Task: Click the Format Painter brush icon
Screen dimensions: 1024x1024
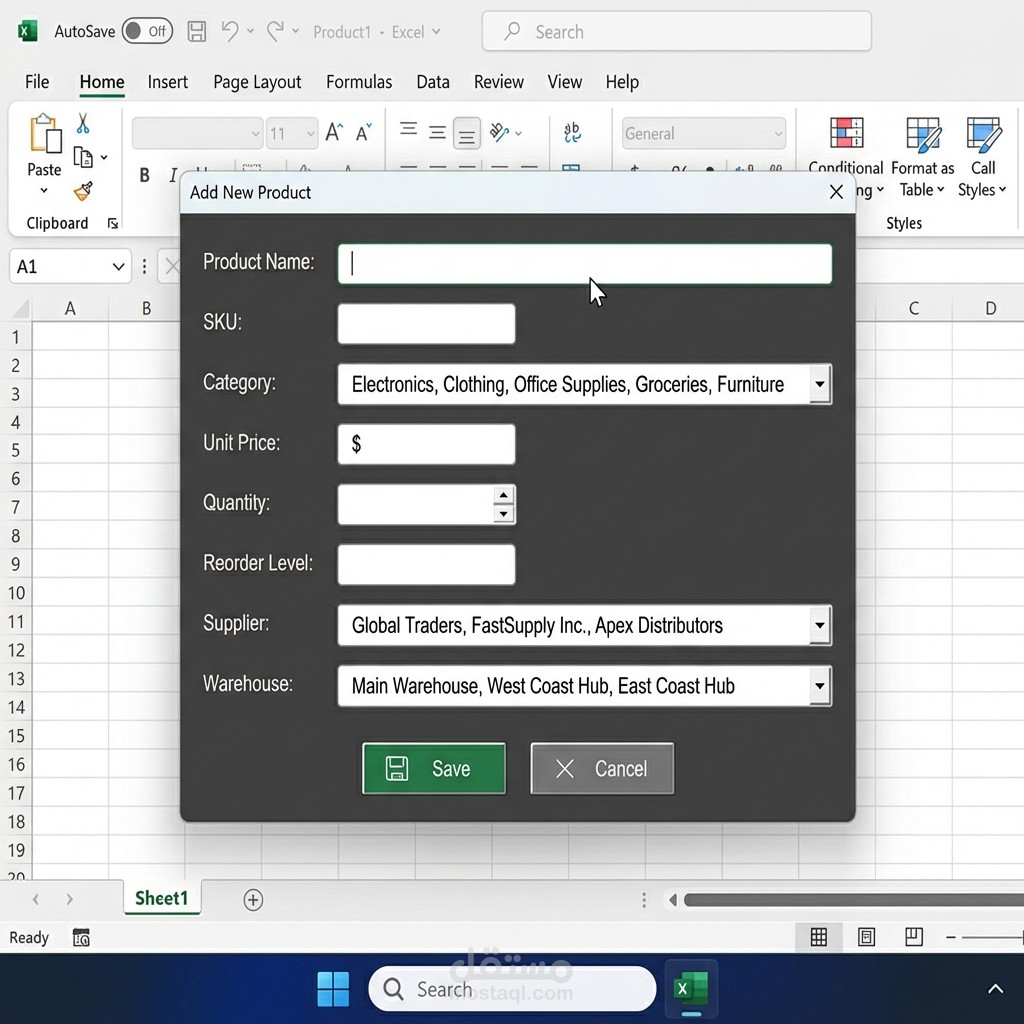Action: click(83, 190)
